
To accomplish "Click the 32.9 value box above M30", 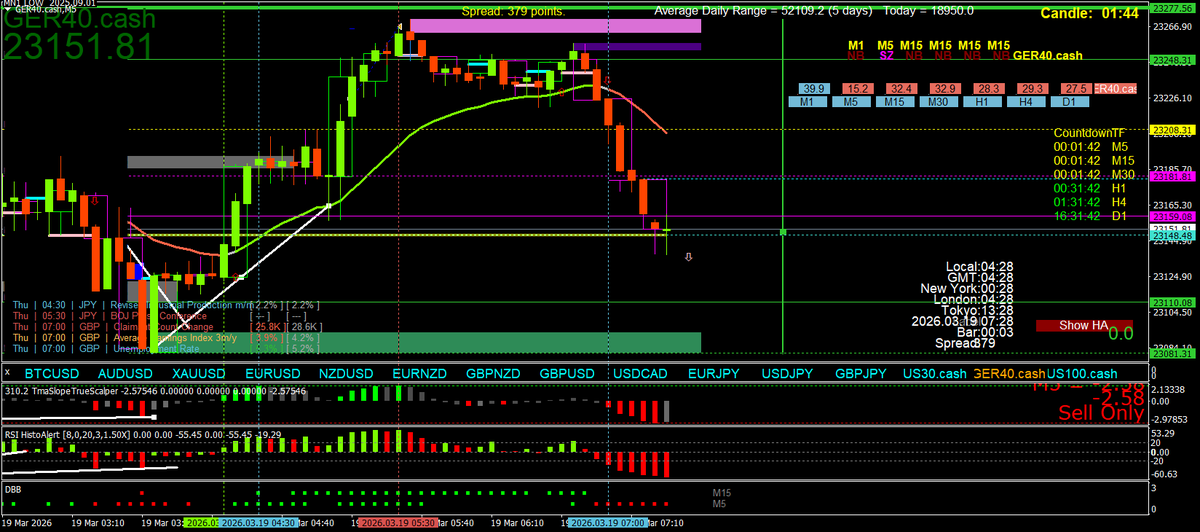I will (945, 89).
